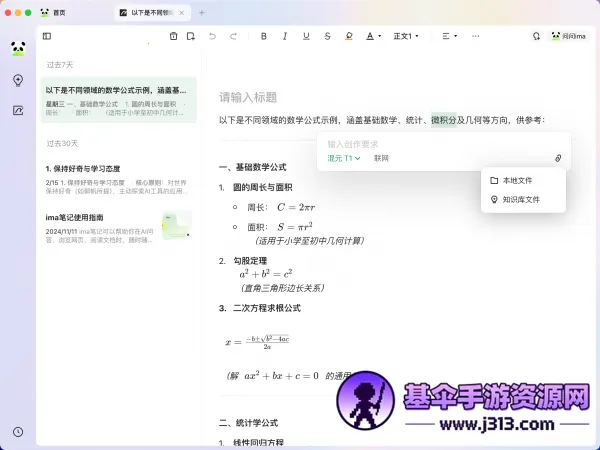Click the 问问ima button
600x450 pixels.
click(x=568, y=36)
